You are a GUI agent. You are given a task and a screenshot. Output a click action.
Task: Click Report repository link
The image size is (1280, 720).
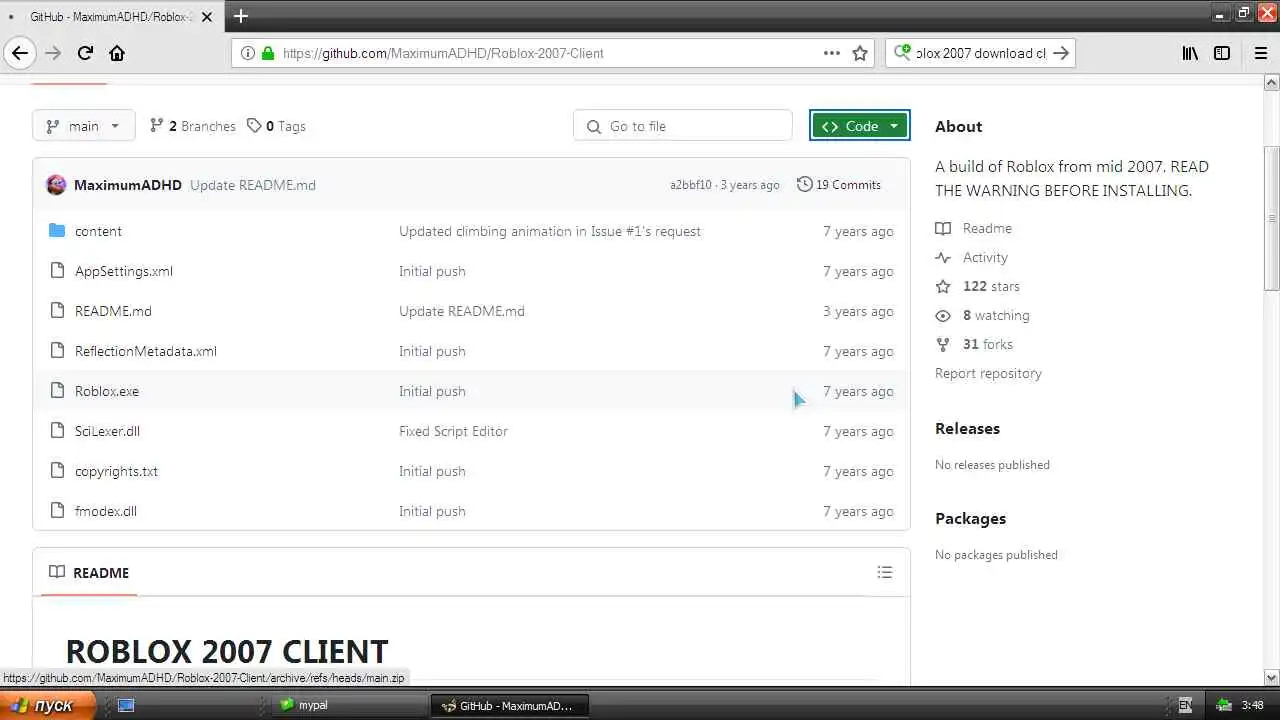coord(988,373)
